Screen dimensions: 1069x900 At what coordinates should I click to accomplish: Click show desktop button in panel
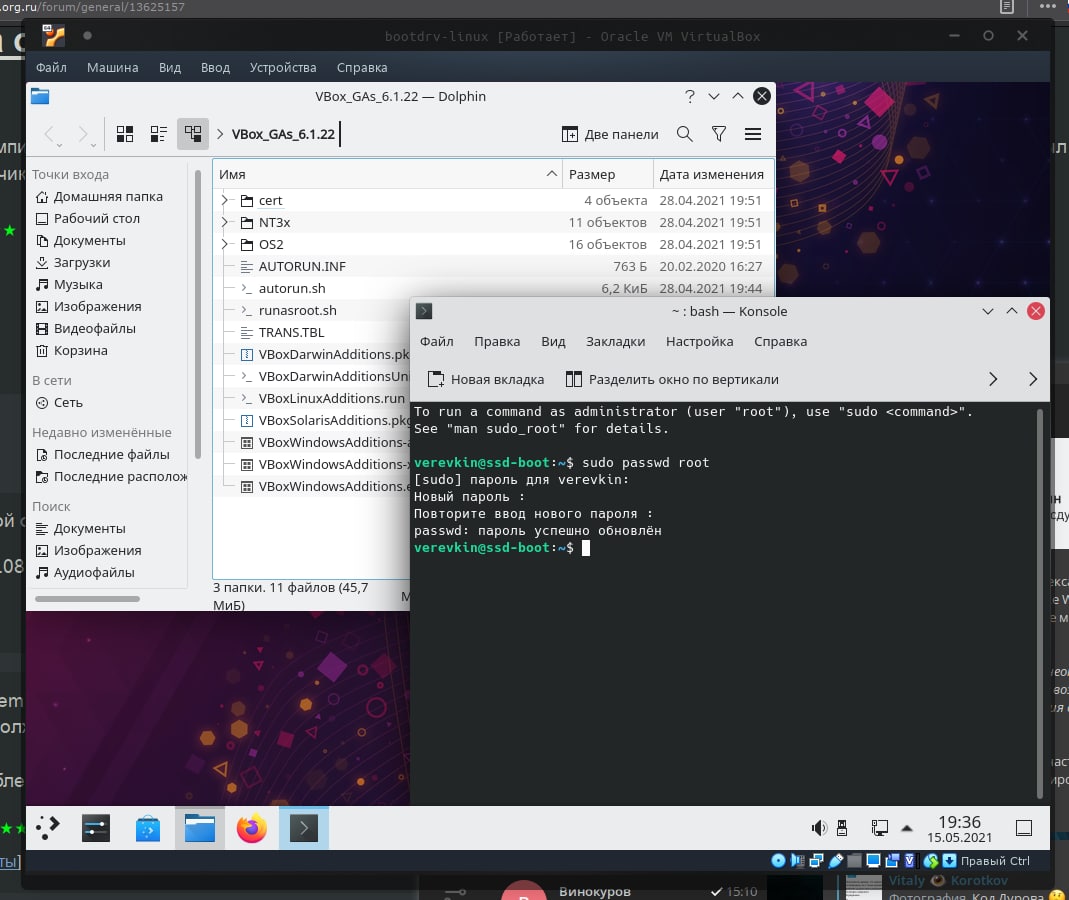[1023, 828]
